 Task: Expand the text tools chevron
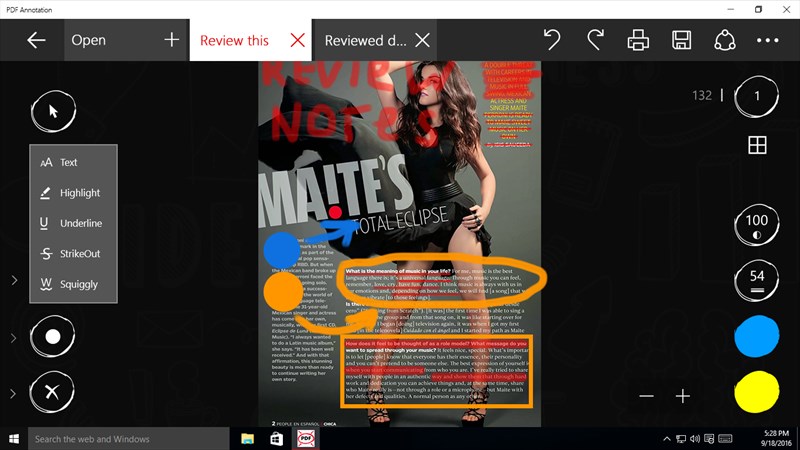[x=14, y=280]
